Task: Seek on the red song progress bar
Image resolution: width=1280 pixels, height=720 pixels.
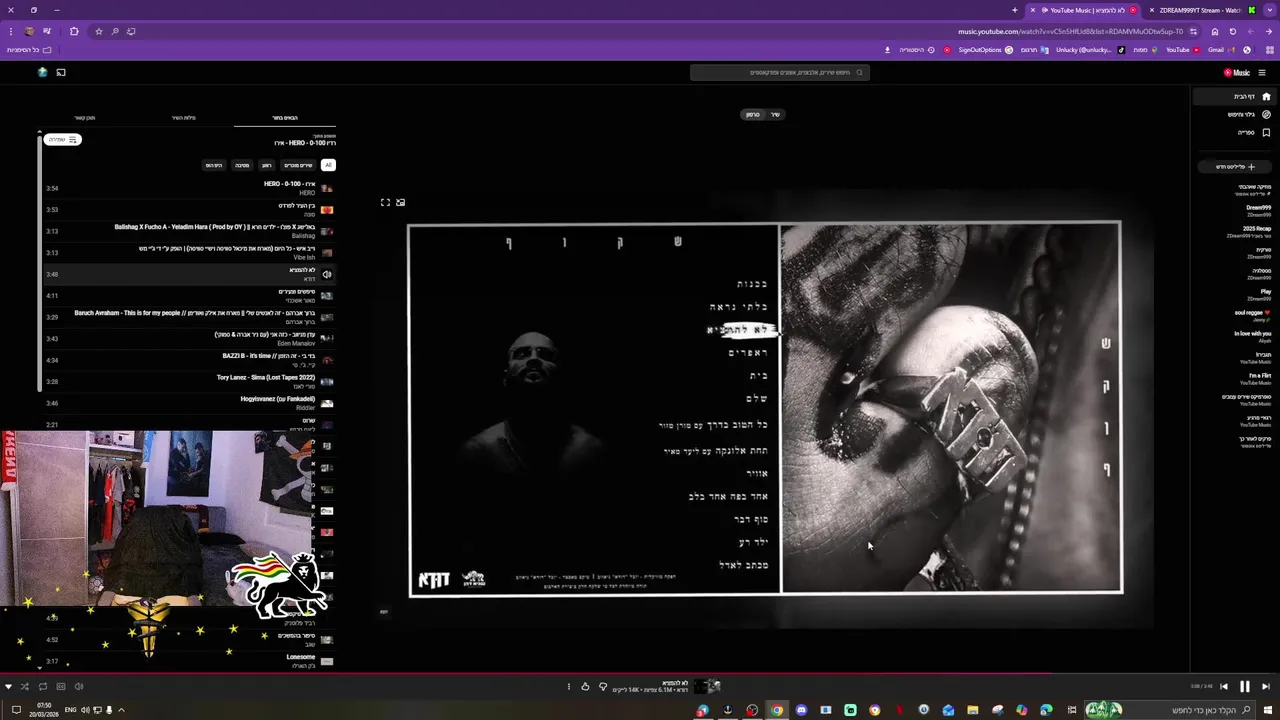Action: [x=640, y=673]
